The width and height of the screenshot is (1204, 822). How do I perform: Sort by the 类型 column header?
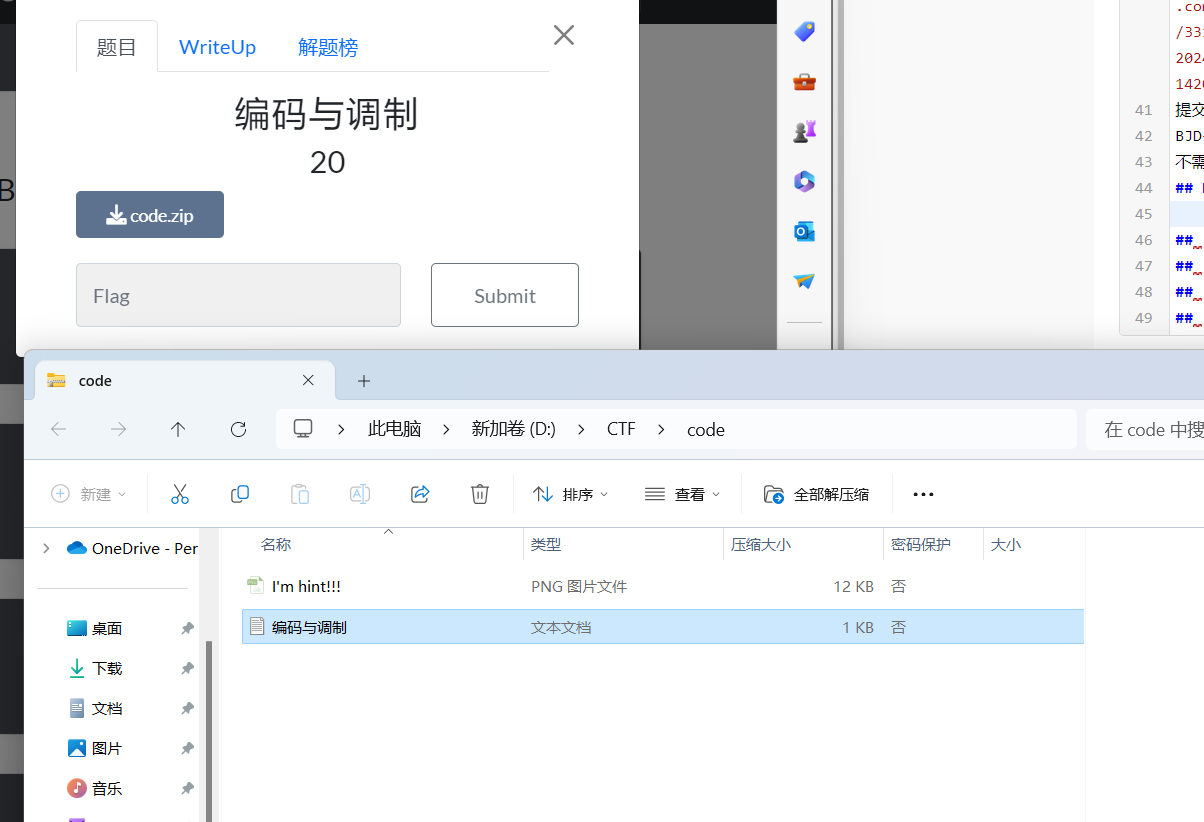(546, 545)
